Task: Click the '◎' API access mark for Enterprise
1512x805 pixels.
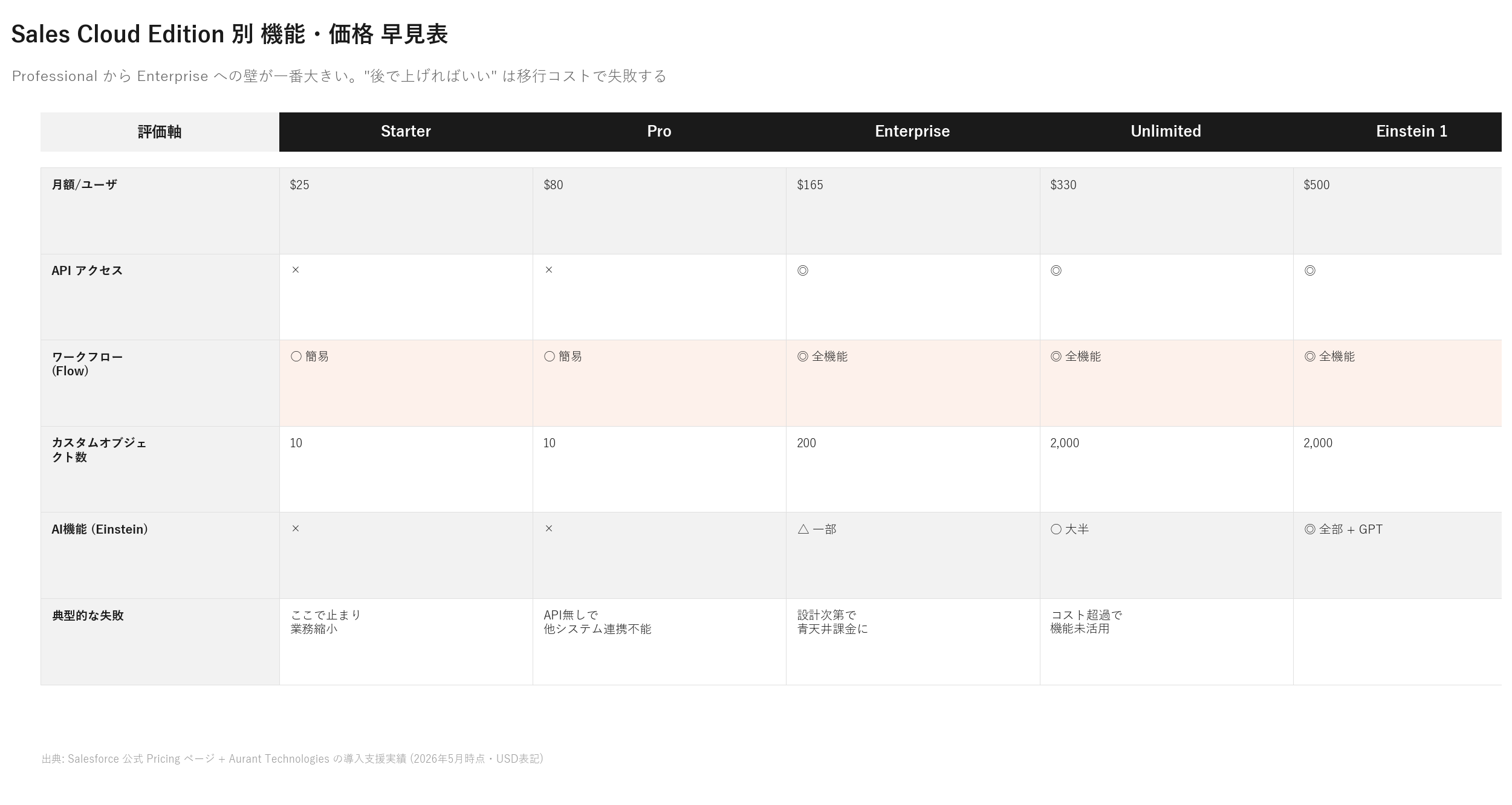Action: pyautogui.click(x=803, y=271)
